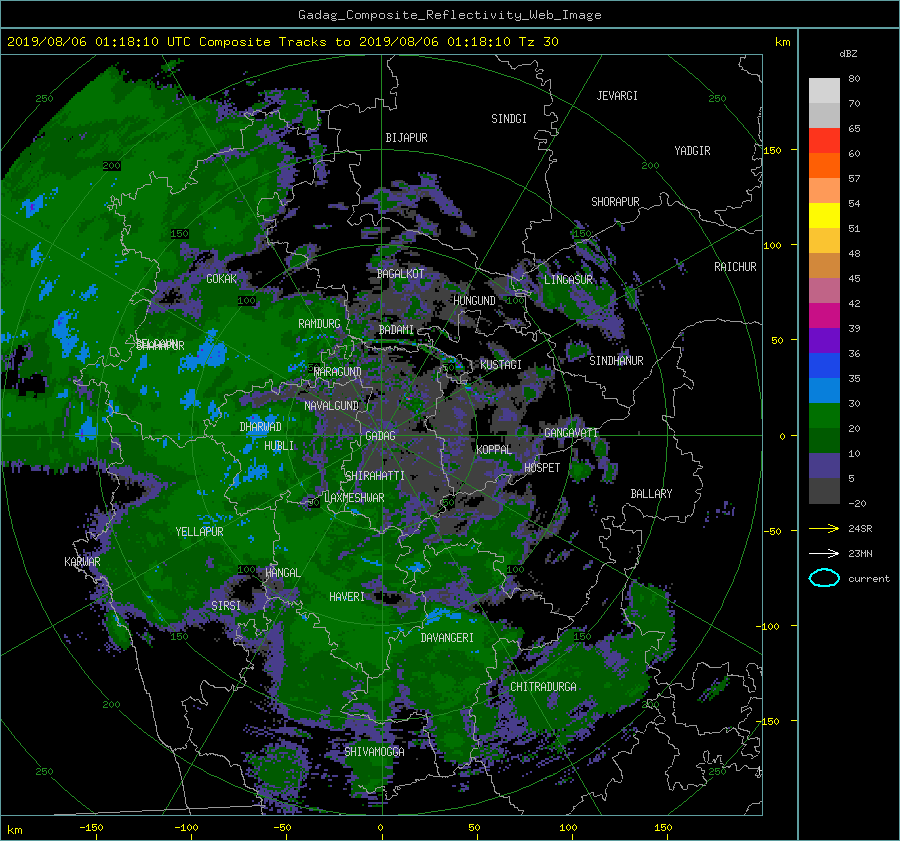Pick the bright green 20-30 dBZ swatch
900x841 pixels.
pyautogui.click(x=824, y=416)
